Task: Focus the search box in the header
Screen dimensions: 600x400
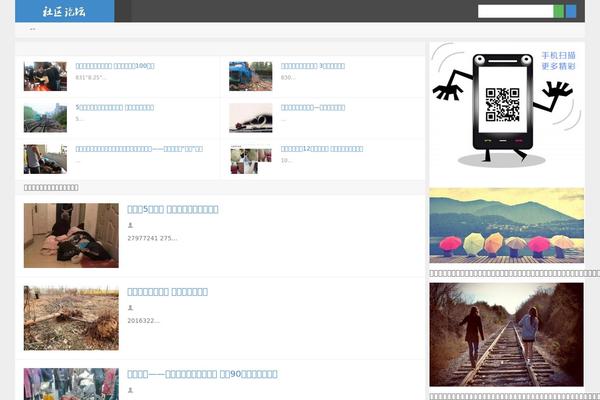Action: [515, 11]
